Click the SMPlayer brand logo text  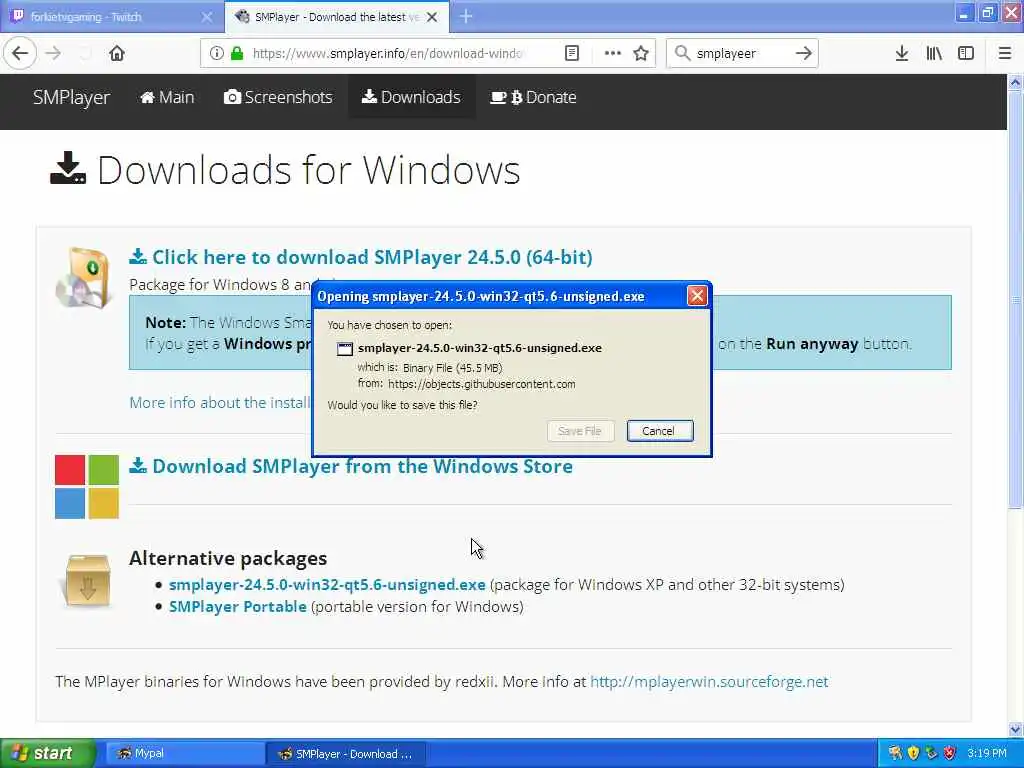[71, 97]
